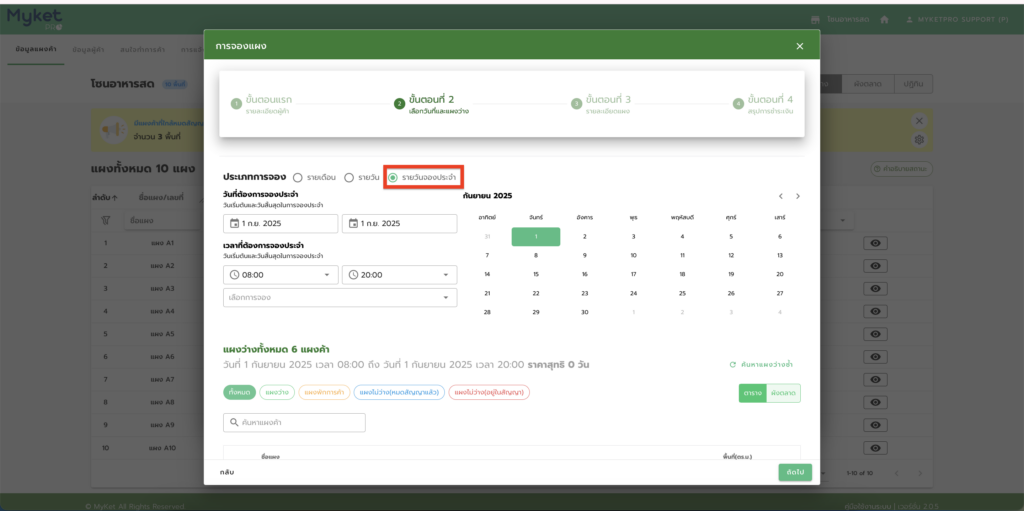Go to previous month in calendar
The image size is (1024, 511).
(x=780, y=196)
